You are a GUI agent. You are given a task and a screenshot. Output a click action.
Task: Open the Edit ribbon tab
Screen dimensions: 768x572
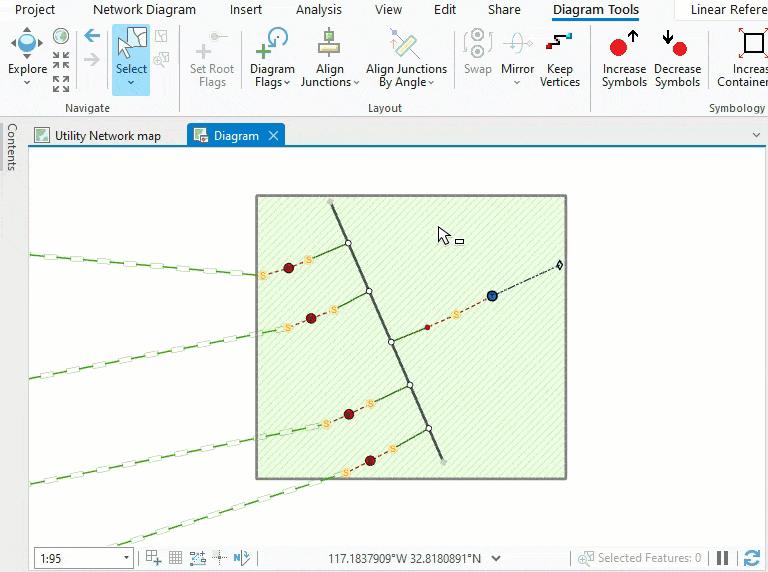(445, 9)
